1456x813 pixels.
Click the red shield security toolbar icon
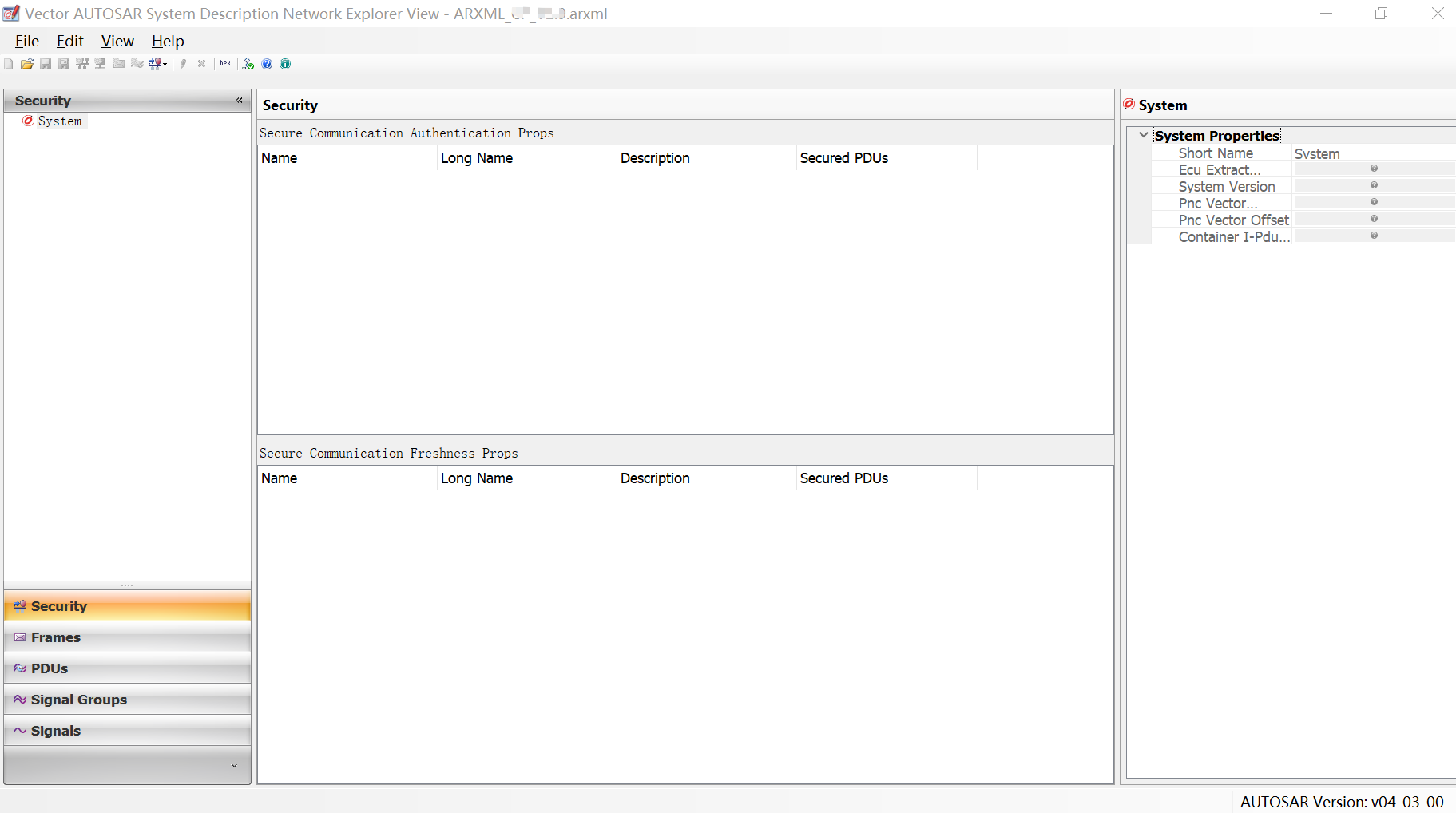[155, 64]
